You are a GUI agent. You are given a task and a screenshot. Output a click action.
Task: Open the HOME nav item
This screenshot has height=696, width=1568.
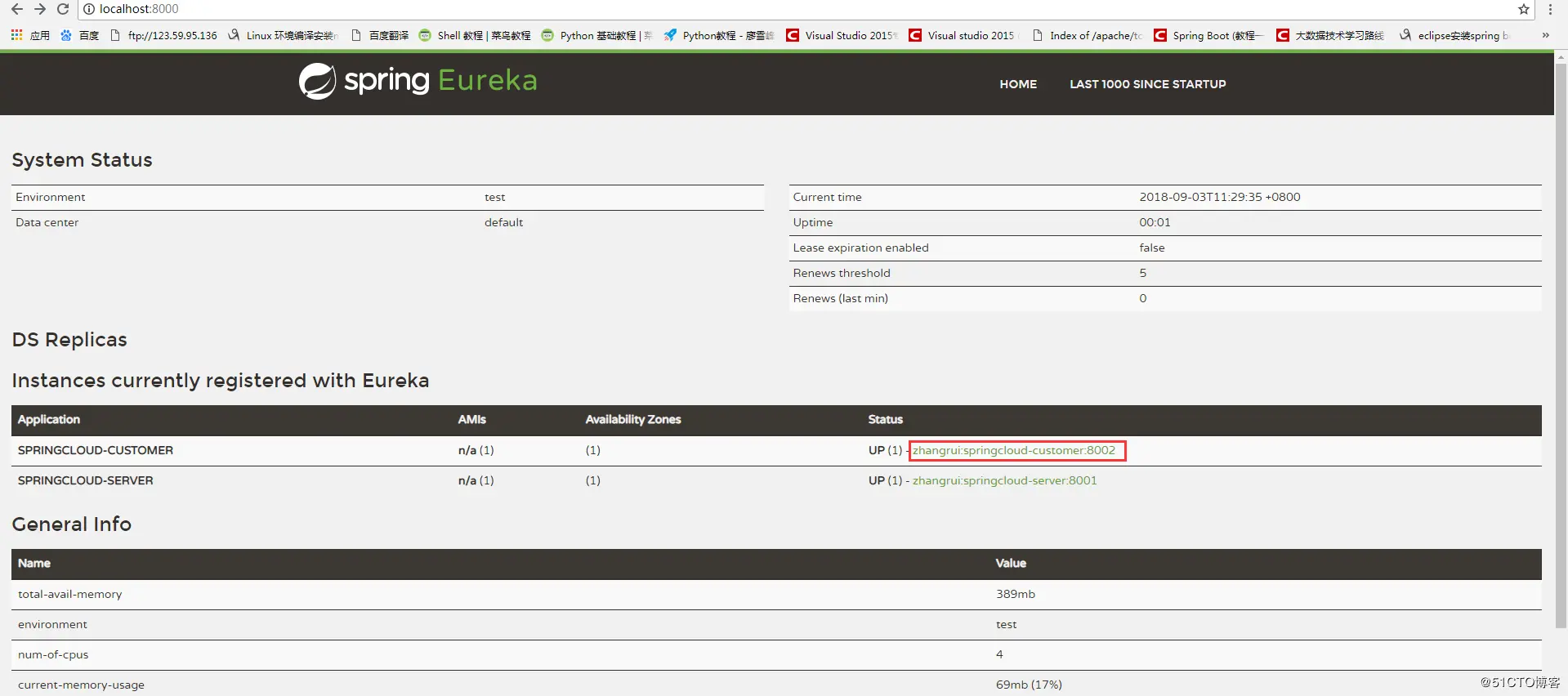1018,84
